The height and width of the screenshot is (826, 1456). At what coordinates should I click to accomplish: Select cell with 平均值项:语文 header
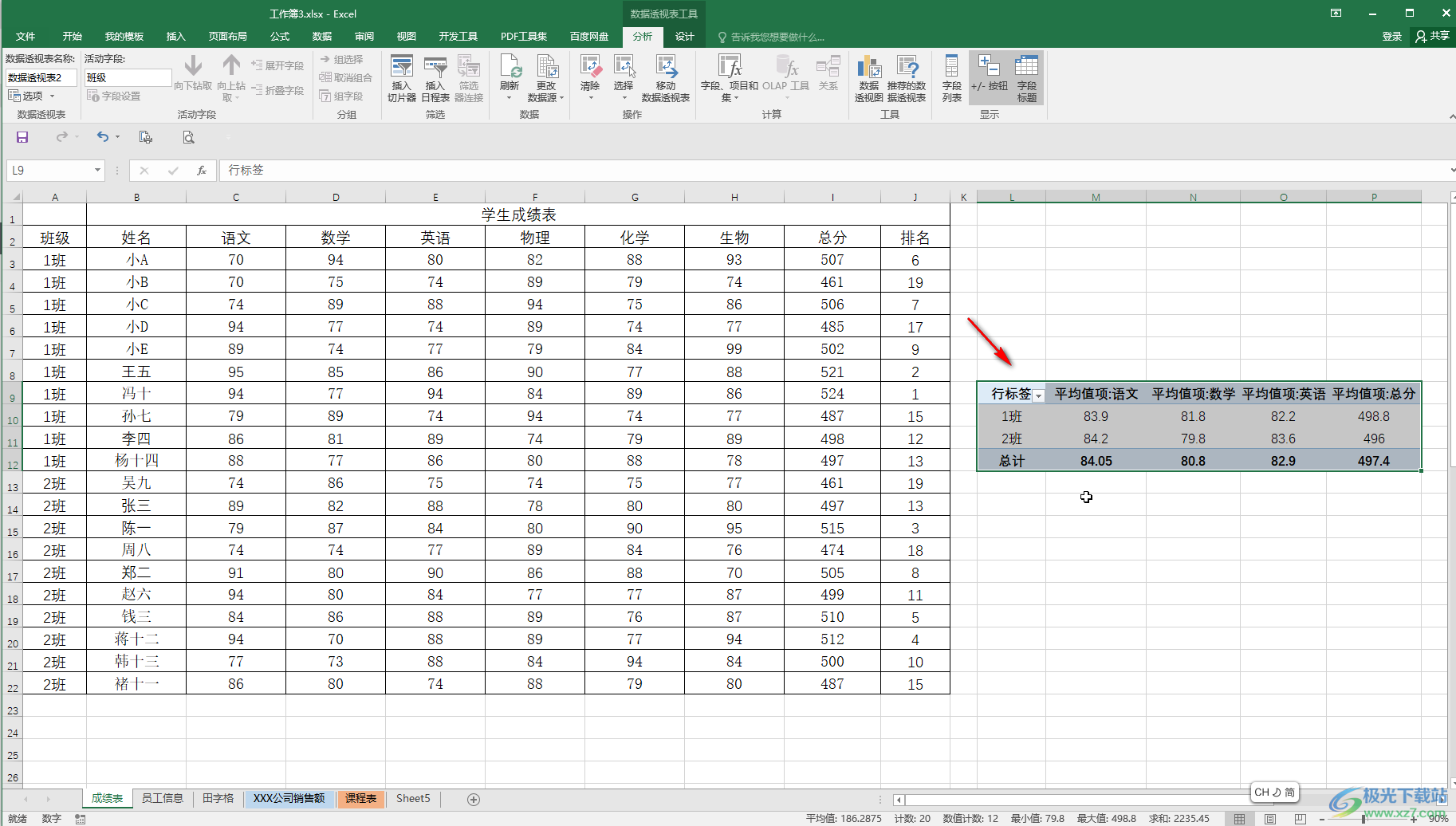pos(1096,394)
